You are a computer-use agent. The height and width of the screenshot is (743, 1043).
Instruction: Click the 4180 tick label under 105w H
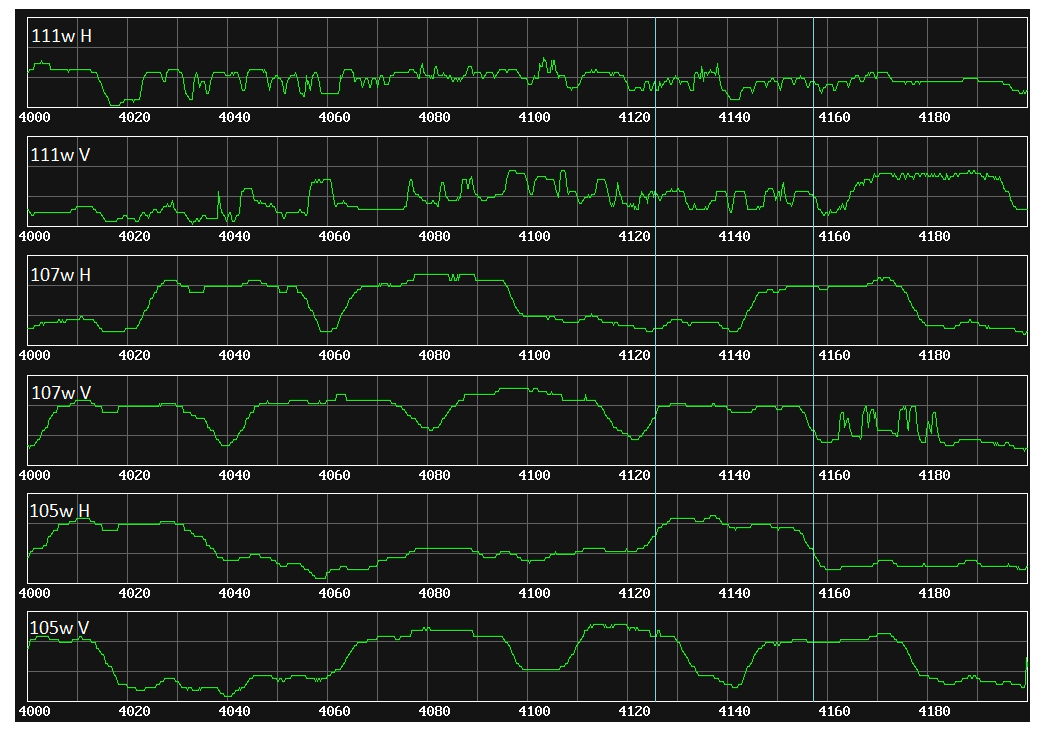point(934,593)
